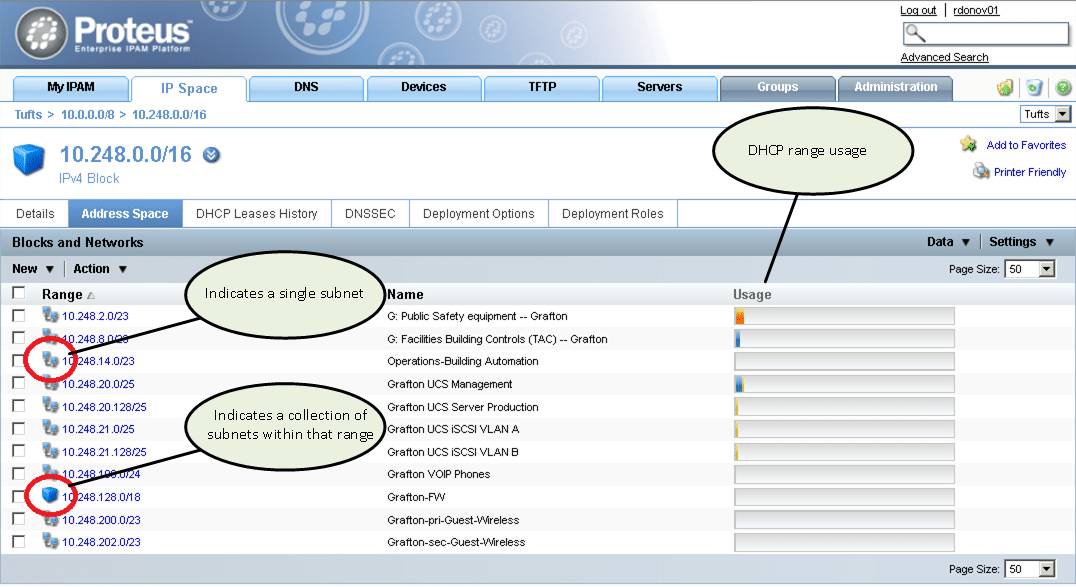Select the blue IPv4 Block cube icon
Viewport: 1076px width, 587px height.
pyautogui.click(x=29, y=158)
